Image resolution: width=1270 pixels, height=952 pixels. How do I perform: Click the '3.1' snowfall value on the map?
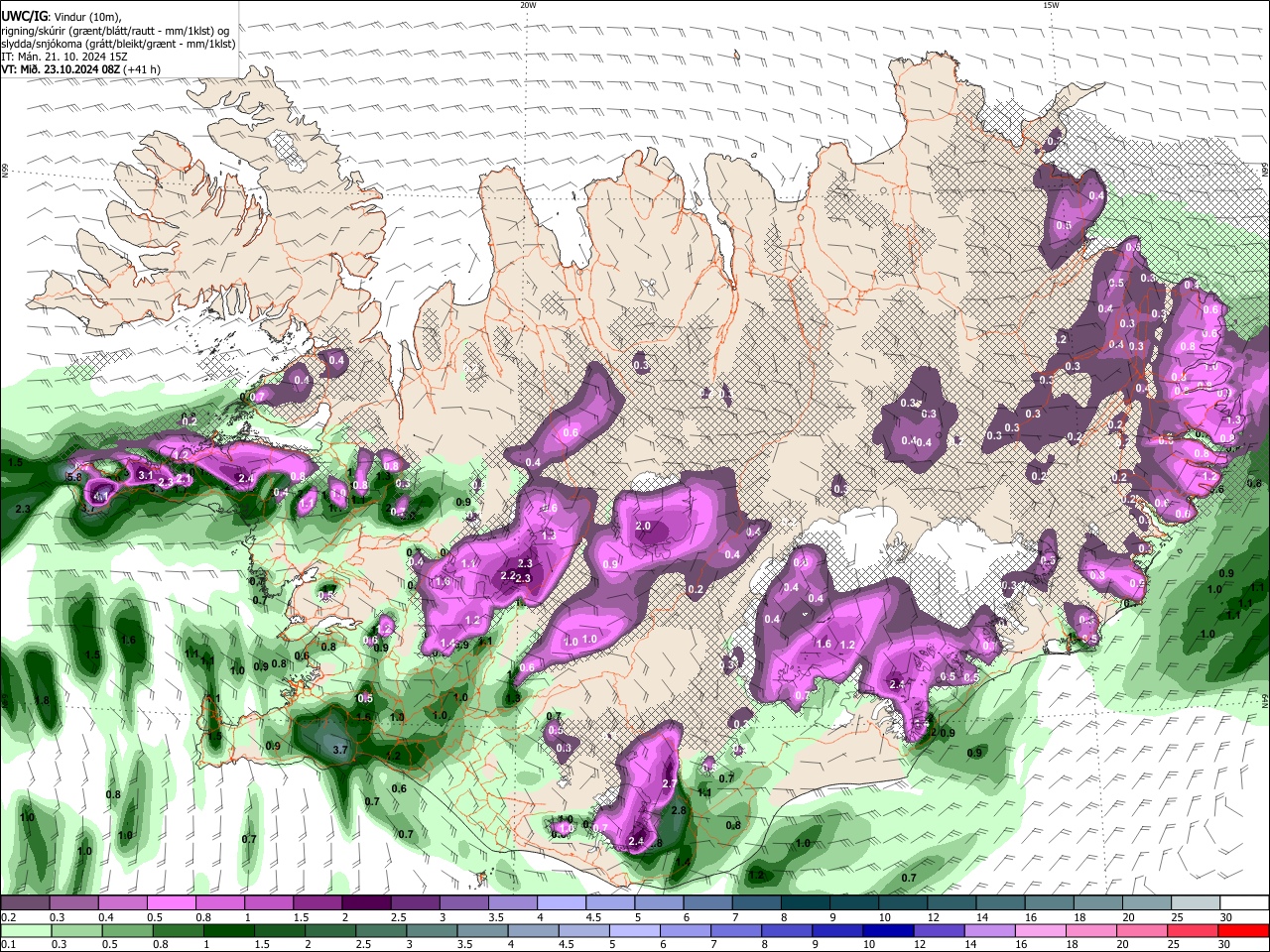(145, 476)
